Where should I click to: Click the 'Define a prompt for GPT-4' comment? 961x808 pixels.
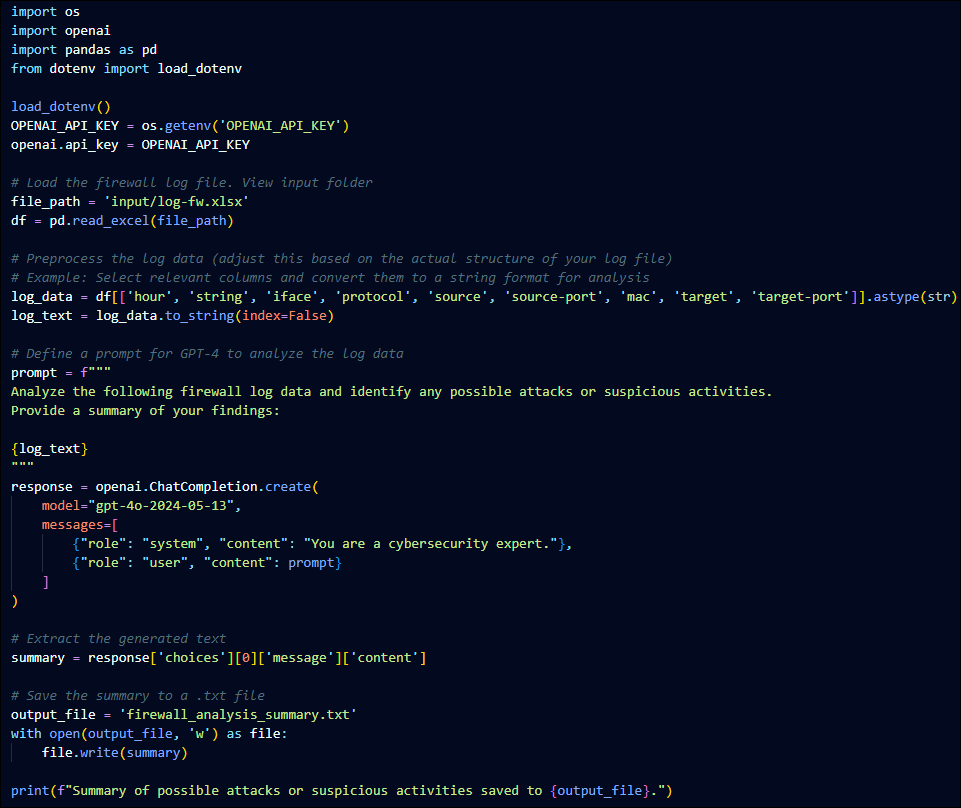(x=207, y=354)
